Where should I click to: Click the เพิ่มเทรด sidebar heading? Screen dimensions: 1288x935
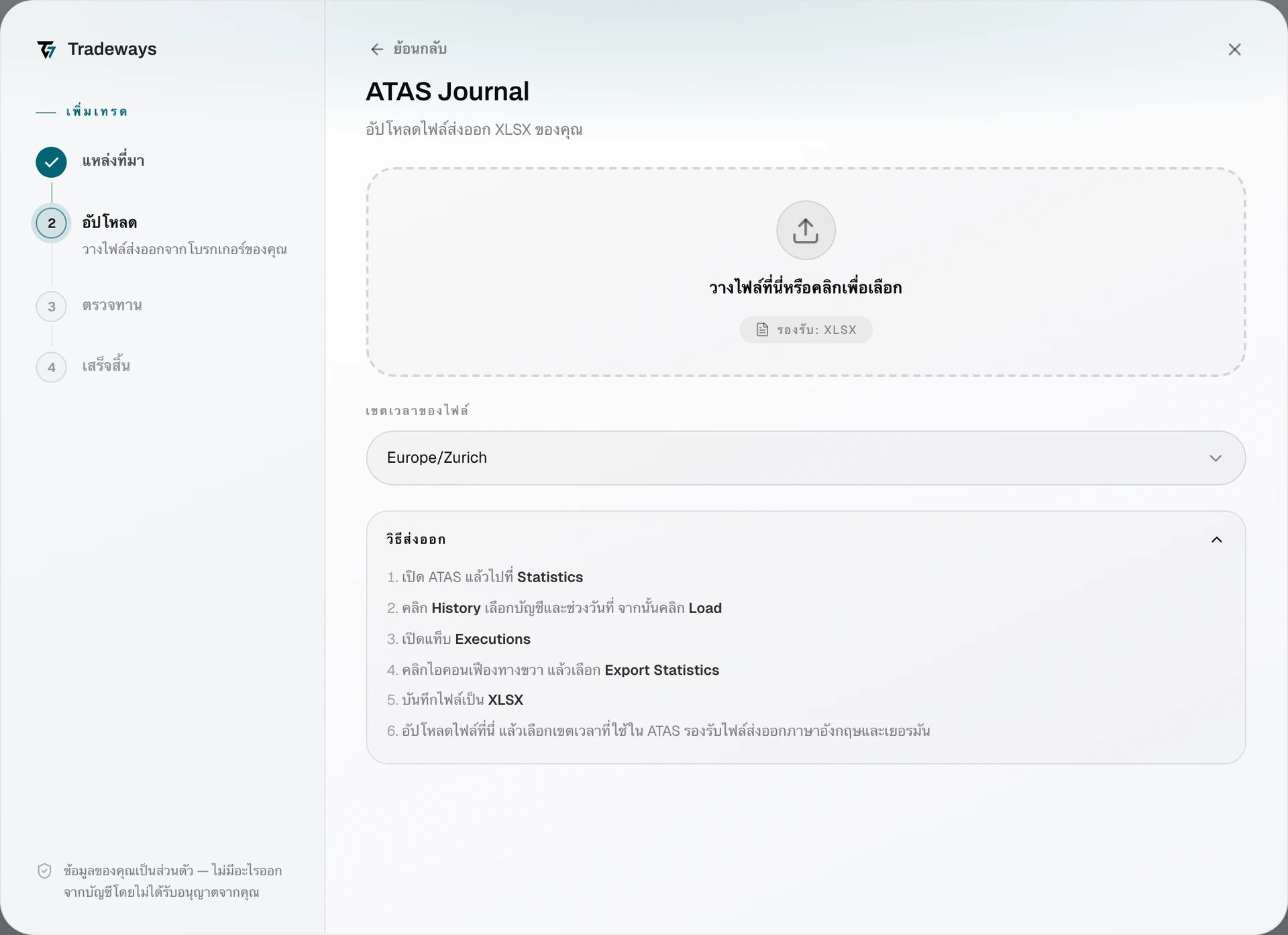[97, 112]
